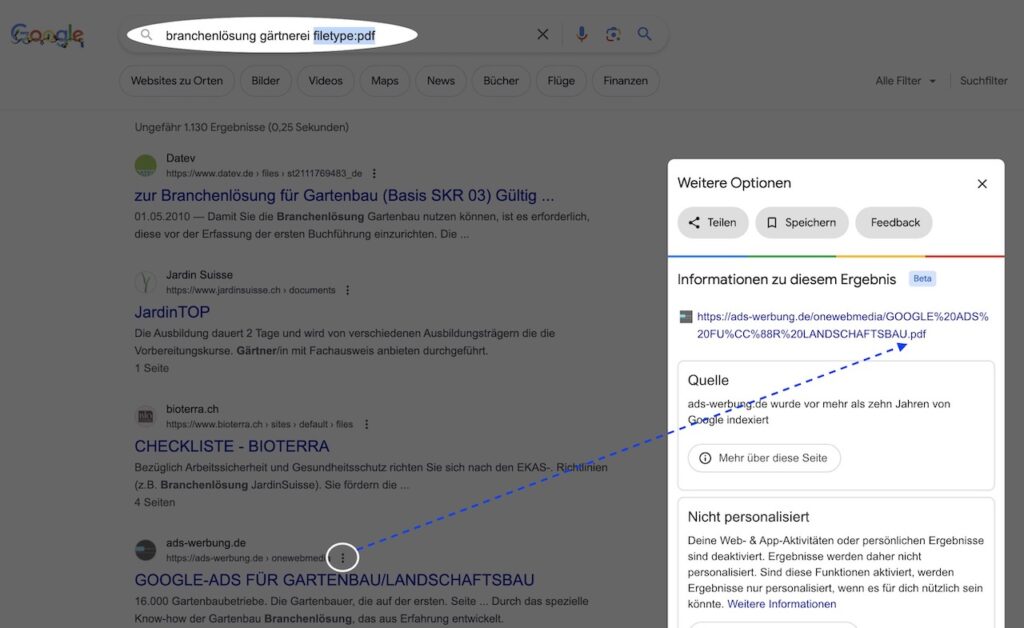Open Google Lens image search icon
Image resolution: width=1024 pixels, height=628 pixels.
613,34
